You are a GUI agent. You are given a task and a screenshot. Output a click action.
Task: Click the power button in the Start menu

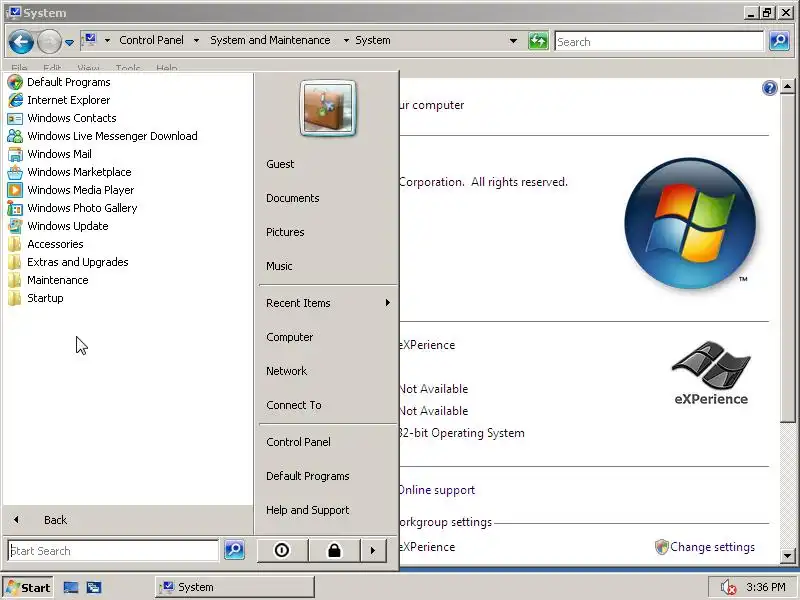pyautogui.click(x=282, y=550)
